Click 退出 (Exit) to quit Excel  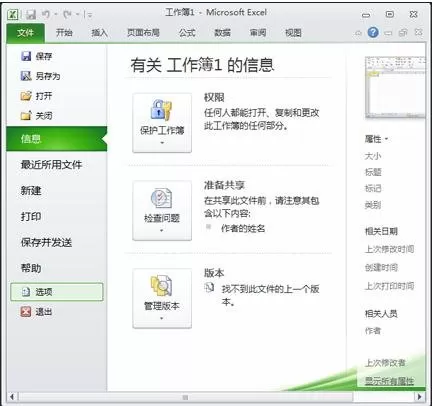pos(44,312)
